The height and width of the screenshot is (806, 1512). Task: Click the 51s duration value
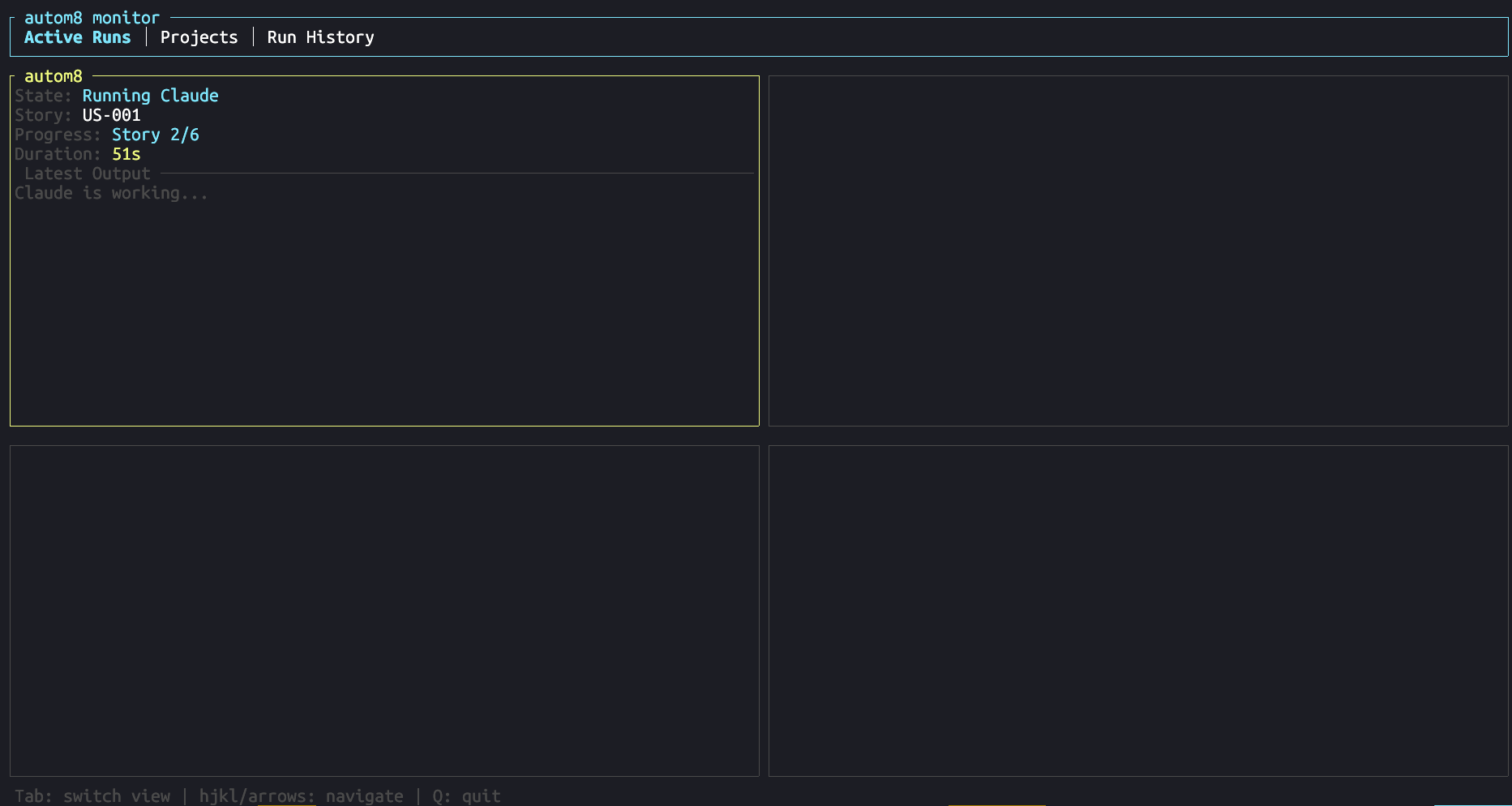click(126, 154)
